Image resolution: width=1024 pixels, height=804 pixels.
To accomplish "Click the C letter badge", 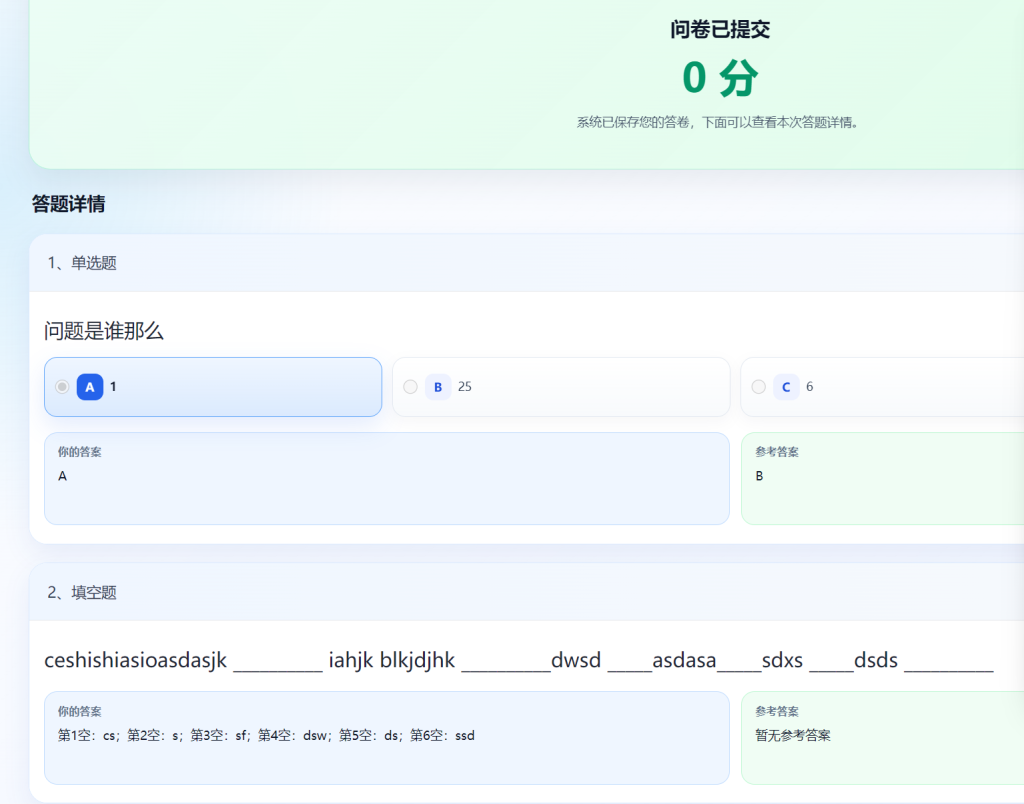I will [x=786, y=387].
